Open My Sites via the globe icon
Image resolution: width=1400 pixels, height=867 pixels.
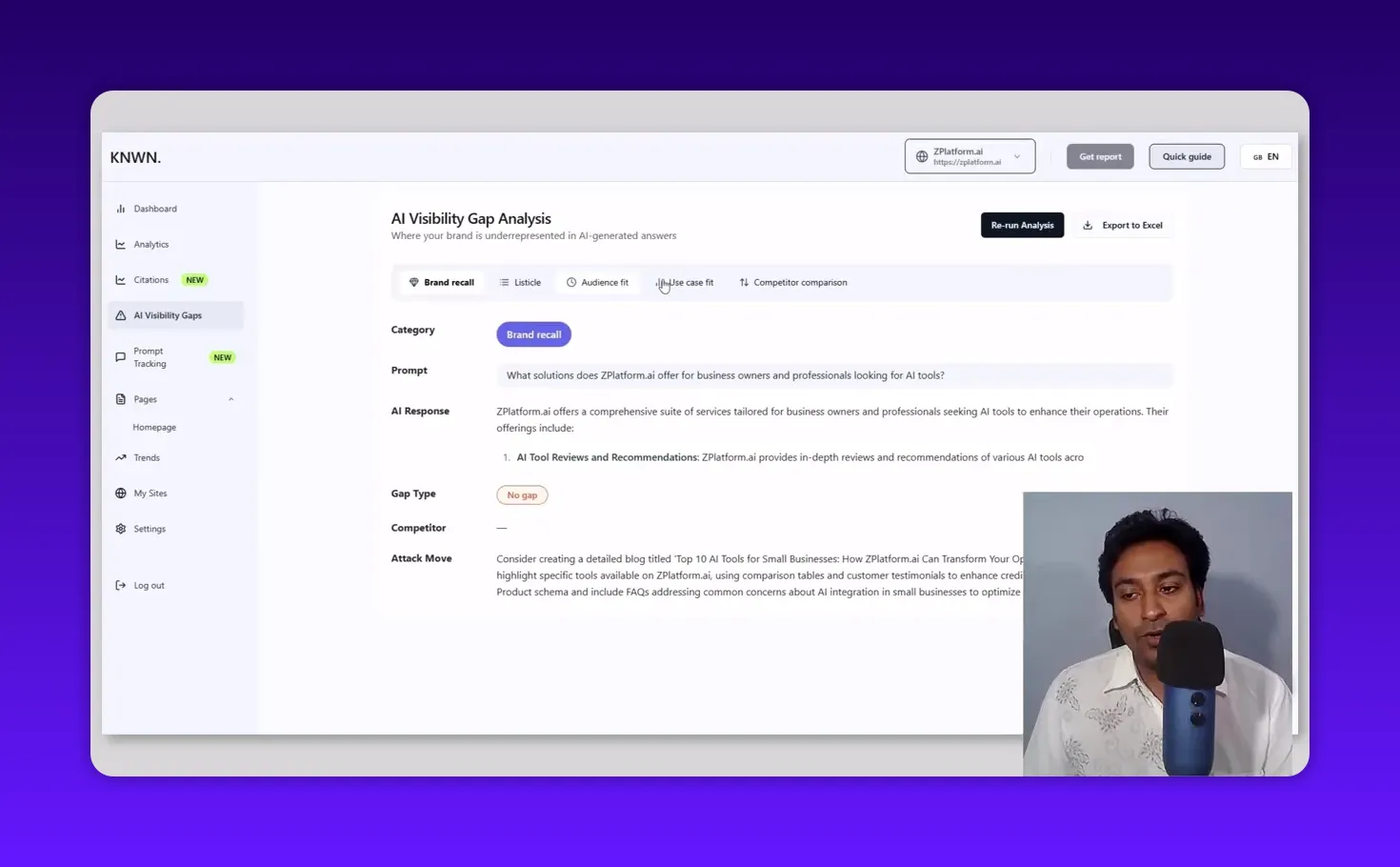[121, 493]
